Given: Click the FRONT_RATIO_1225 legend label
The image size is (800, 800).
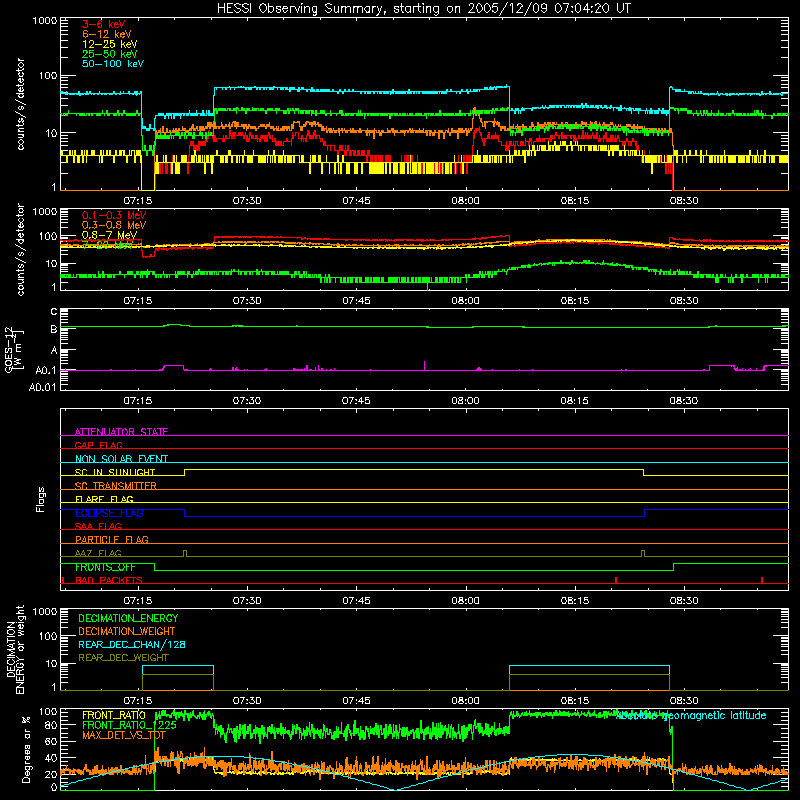Looking at the screenshot, I should 129,725.
